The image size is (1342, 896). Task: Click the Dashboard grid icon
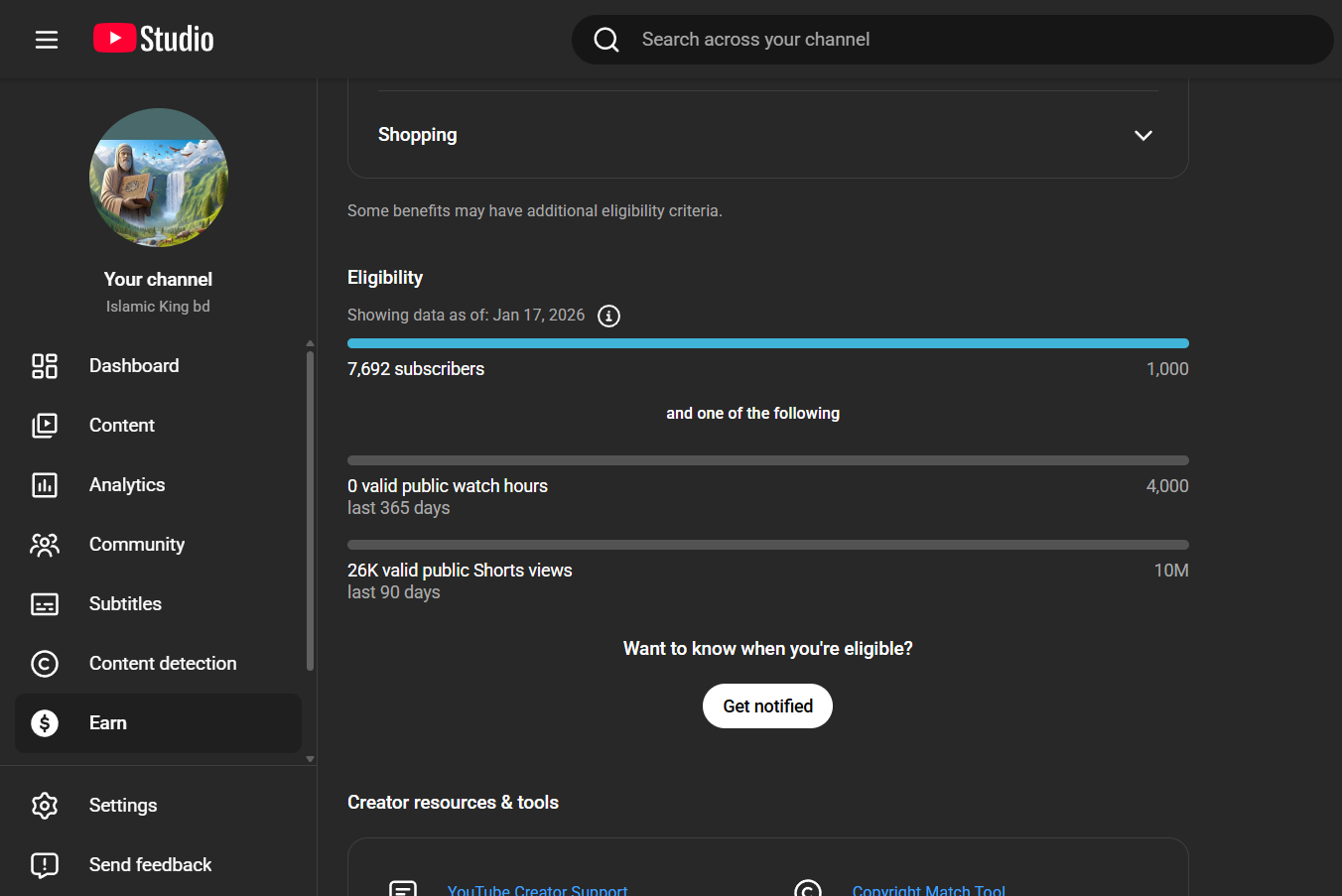click(45, 366)
